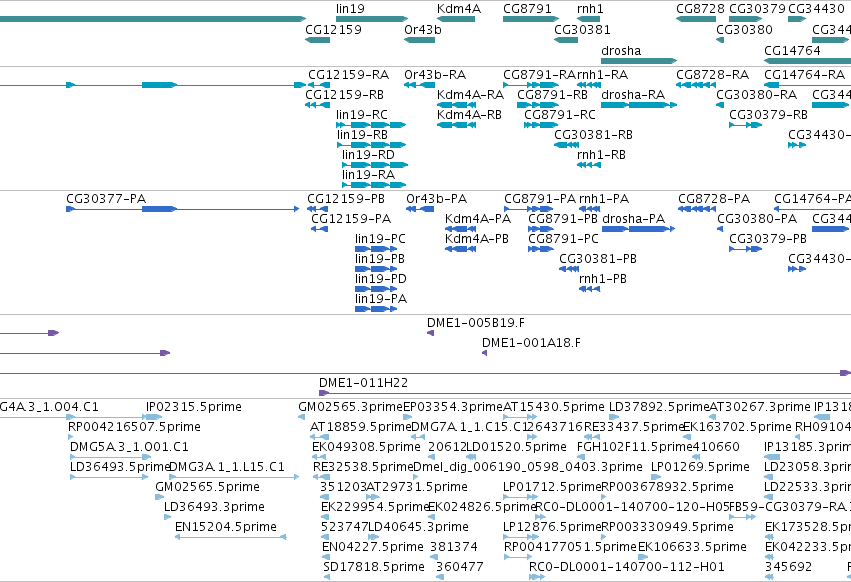Select CDS feature CG12159-PA
This screenshot has width=851, height=582.
[x=319, y=229]
